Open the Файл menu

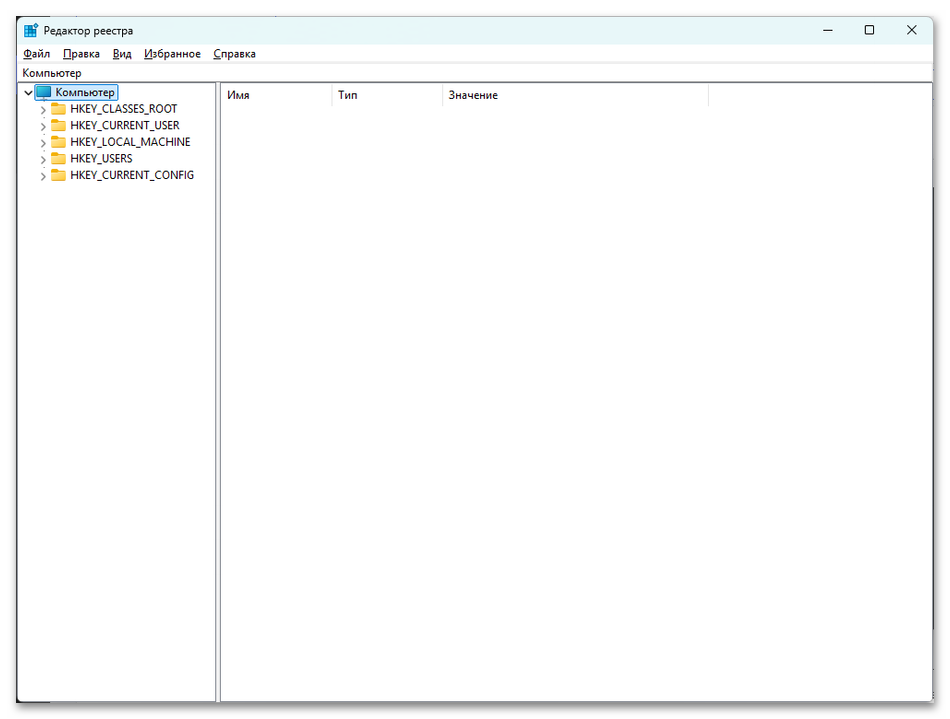pos(36,54)
